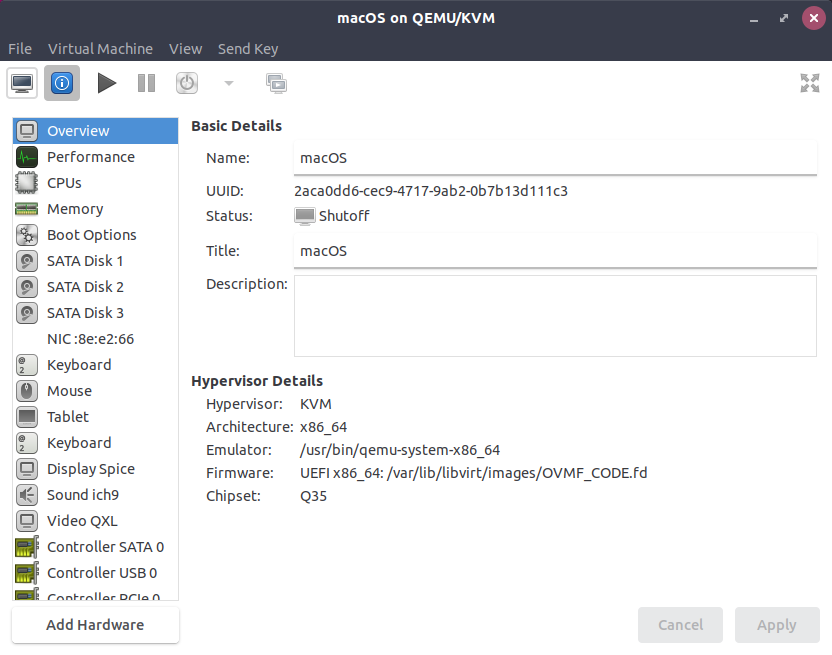The image size is (832, 655).
Task: Click the Cancel button
Action: pos(680,625)
